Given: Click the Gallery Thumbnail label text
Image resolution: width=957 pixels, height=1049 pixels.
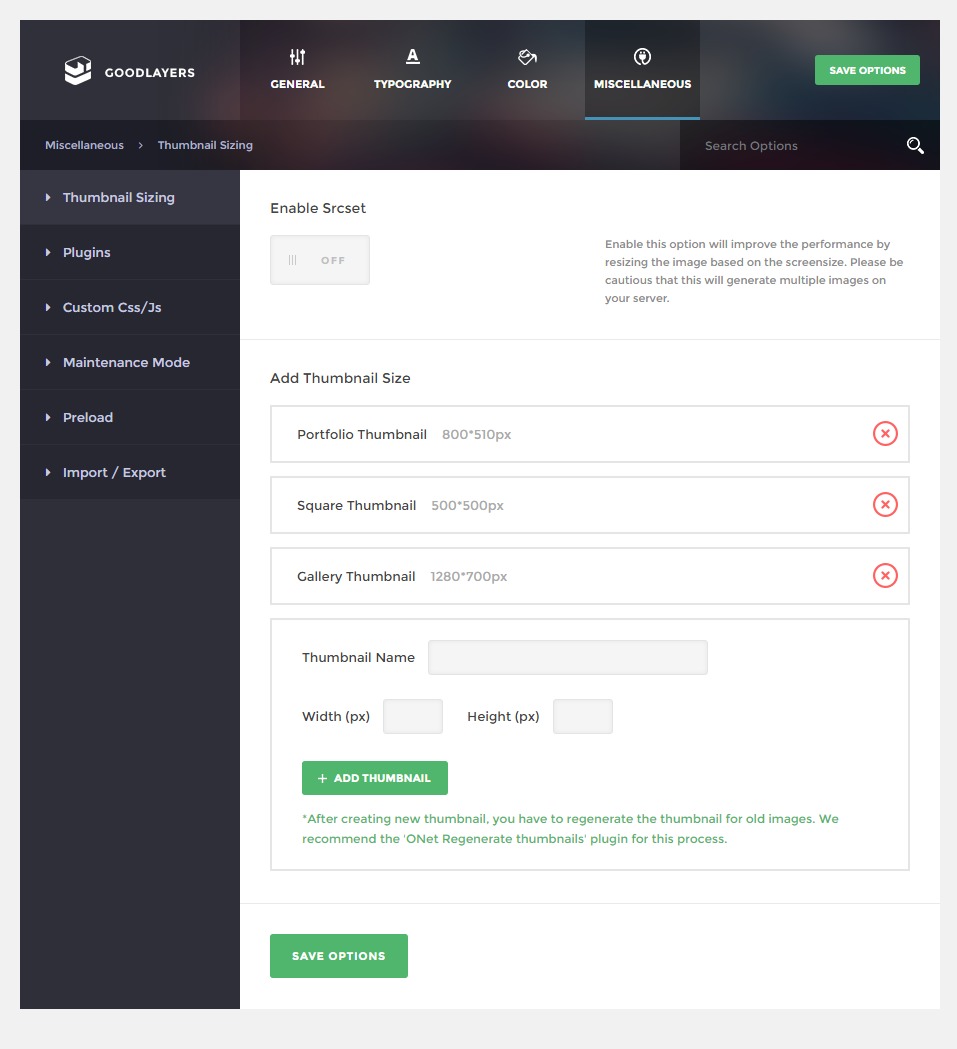Looking at the screenshot, I should click(356, 576).
